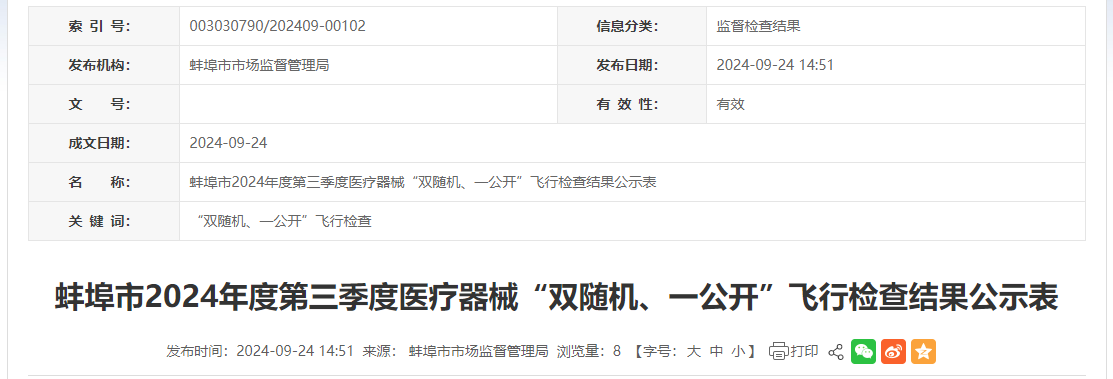Click the 文号 label cell
Viewport: 1113px width, 379px height.
(104, 104)
